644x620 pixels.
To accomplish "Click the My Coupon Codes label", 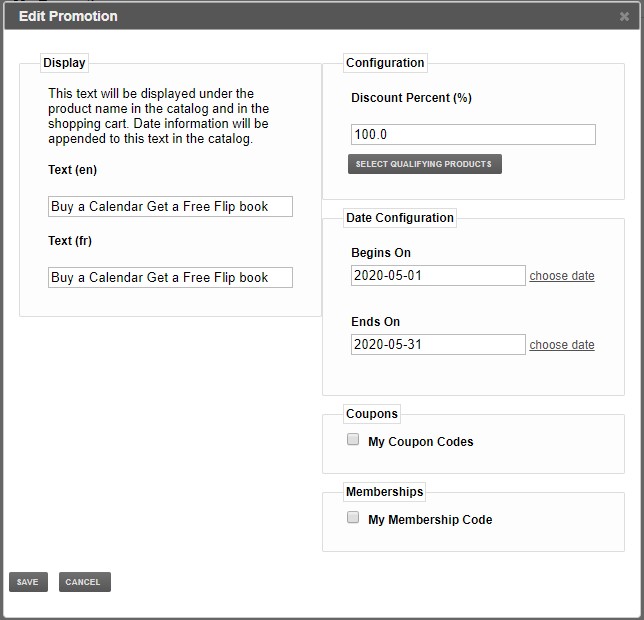I will 421,441.
